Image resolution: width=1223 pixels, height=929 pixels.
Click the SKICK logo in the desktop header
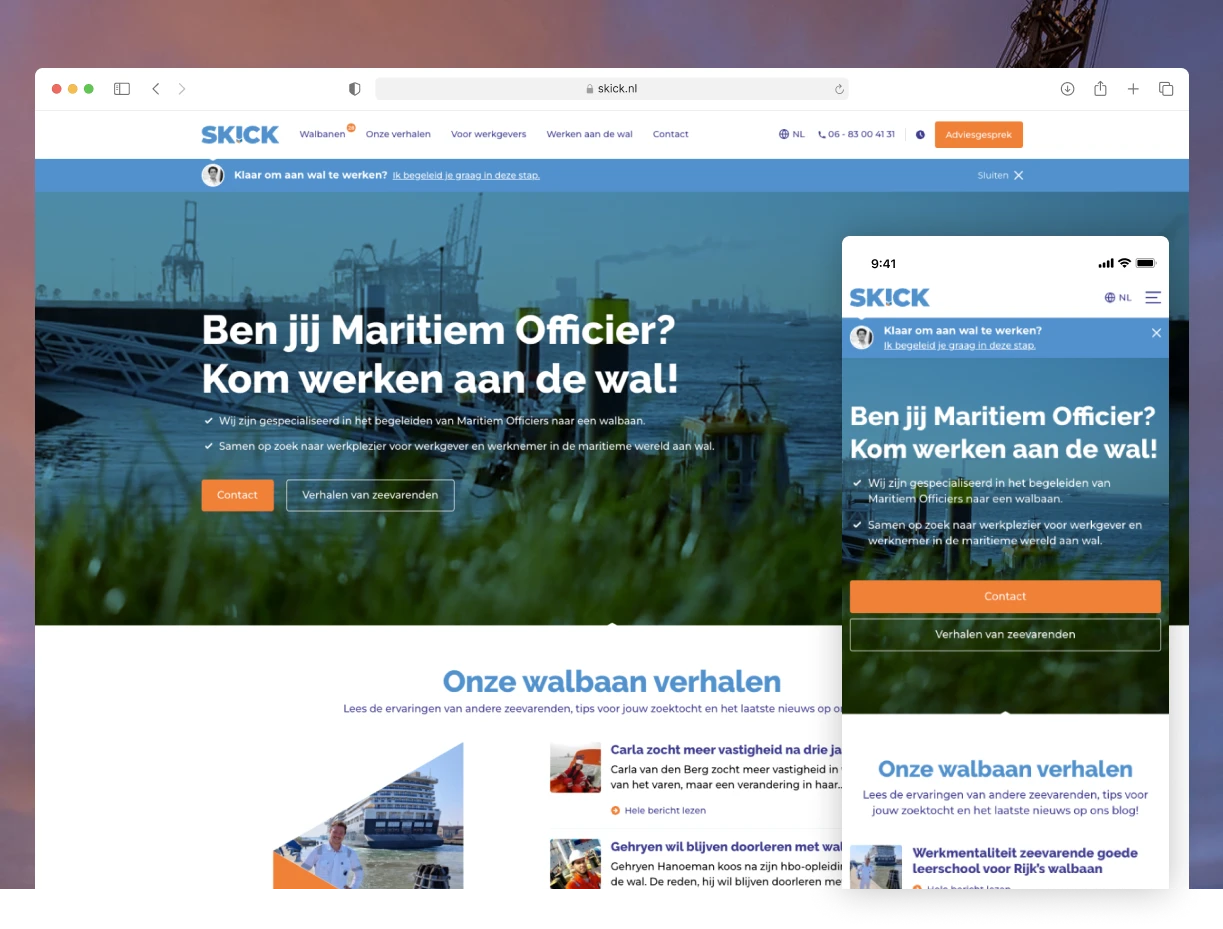tap(240, 134)
